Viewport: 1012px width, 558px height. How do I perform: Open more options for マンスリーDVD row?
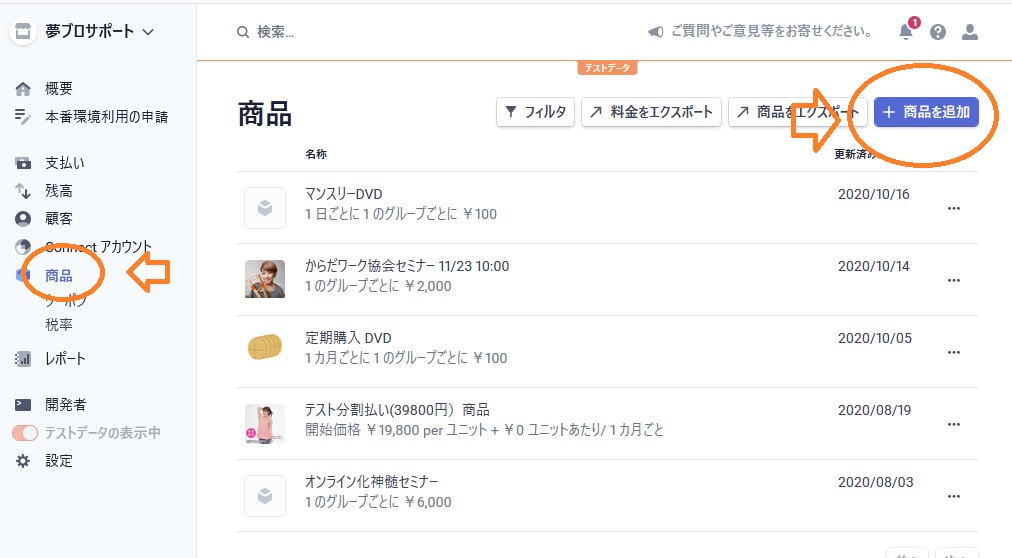coord(954,208)
